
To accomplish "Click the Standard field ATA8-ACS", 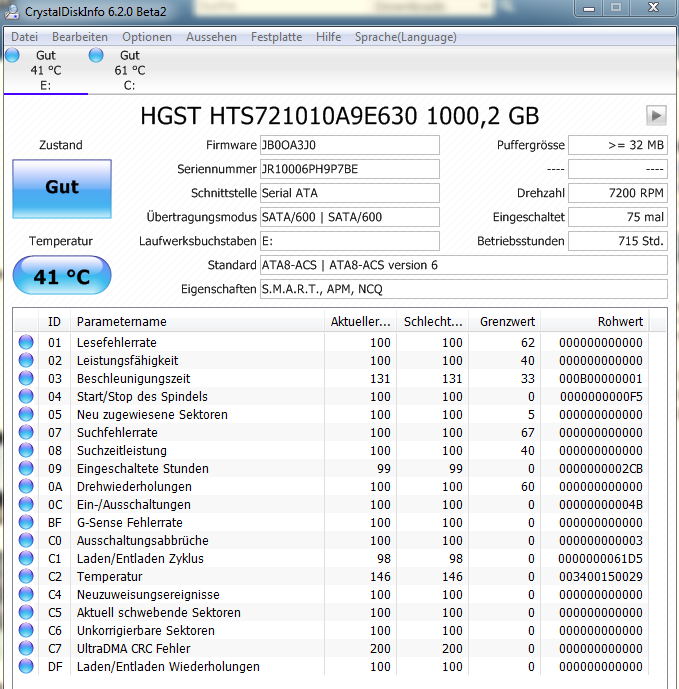I will pyautogui.click(x=464, y=265).
